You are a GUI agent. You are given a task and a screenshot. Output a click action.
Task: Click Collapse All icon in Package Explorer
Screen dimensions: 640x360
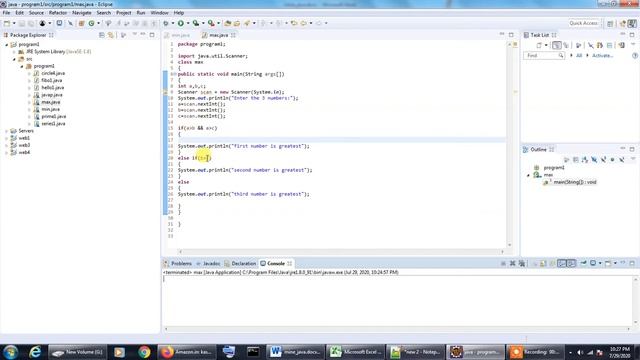tap(102, 36)
